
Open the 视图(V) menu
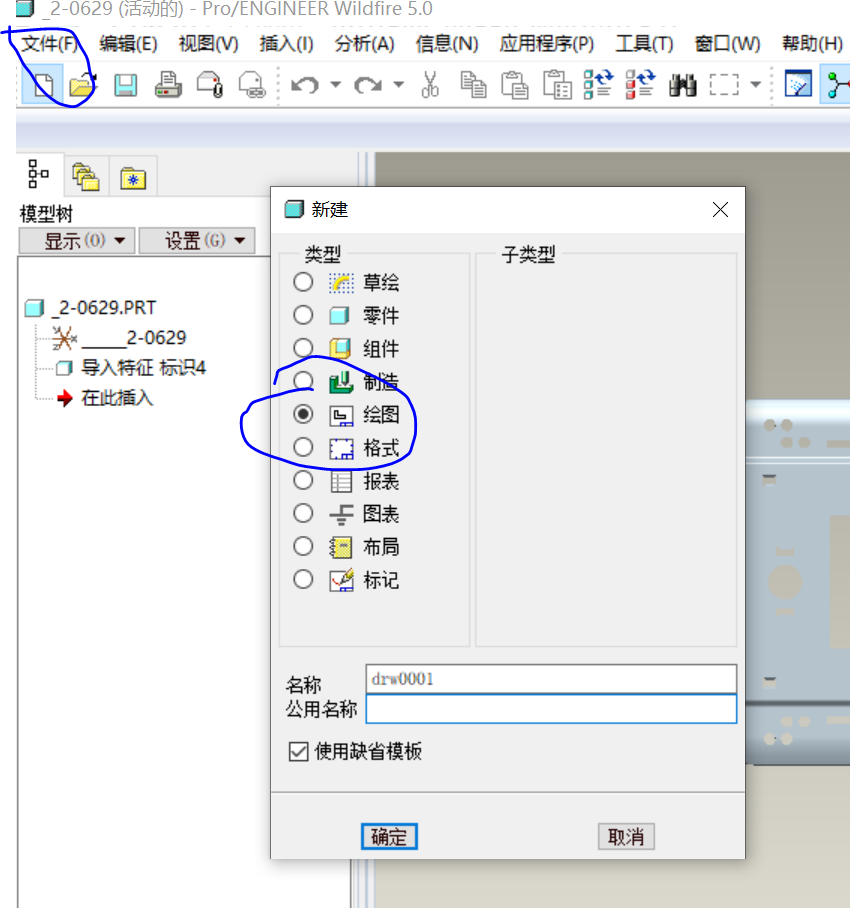coord(208,43)
